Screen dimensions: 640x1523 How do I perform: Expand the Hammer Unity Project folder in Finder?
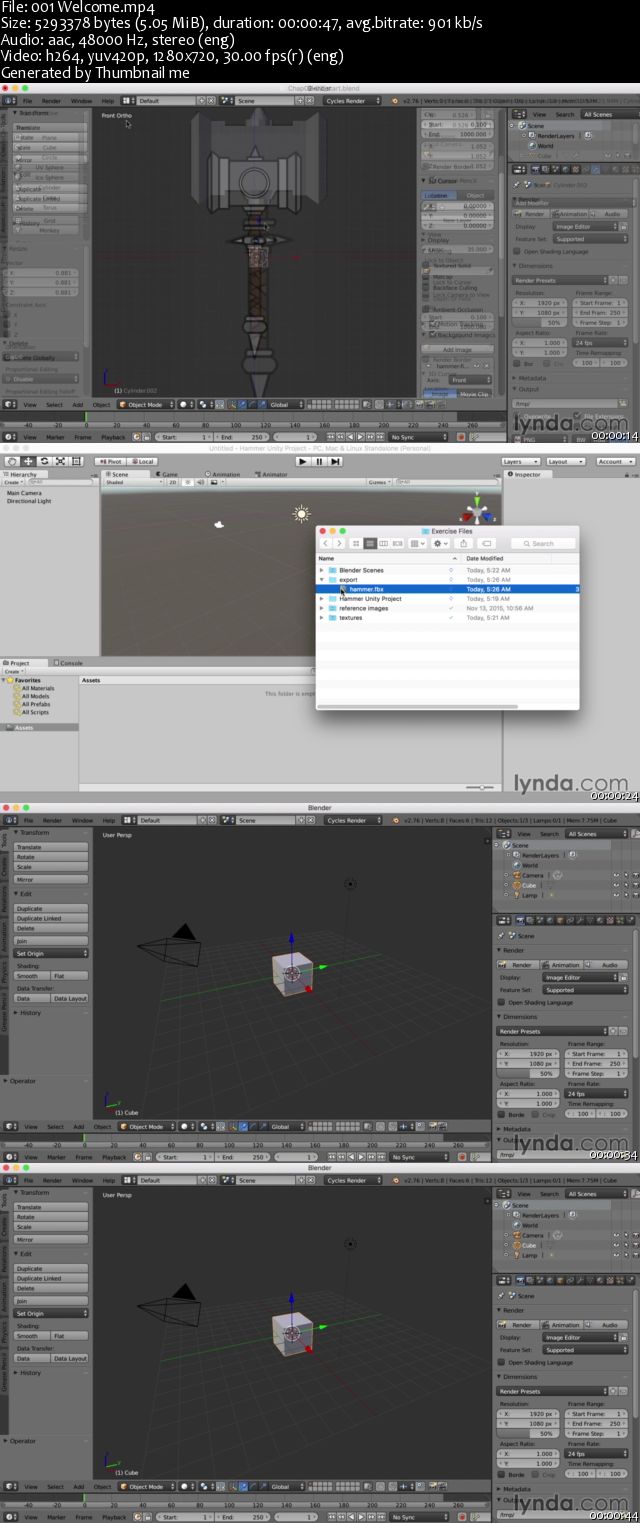click(x=322, y=598)
